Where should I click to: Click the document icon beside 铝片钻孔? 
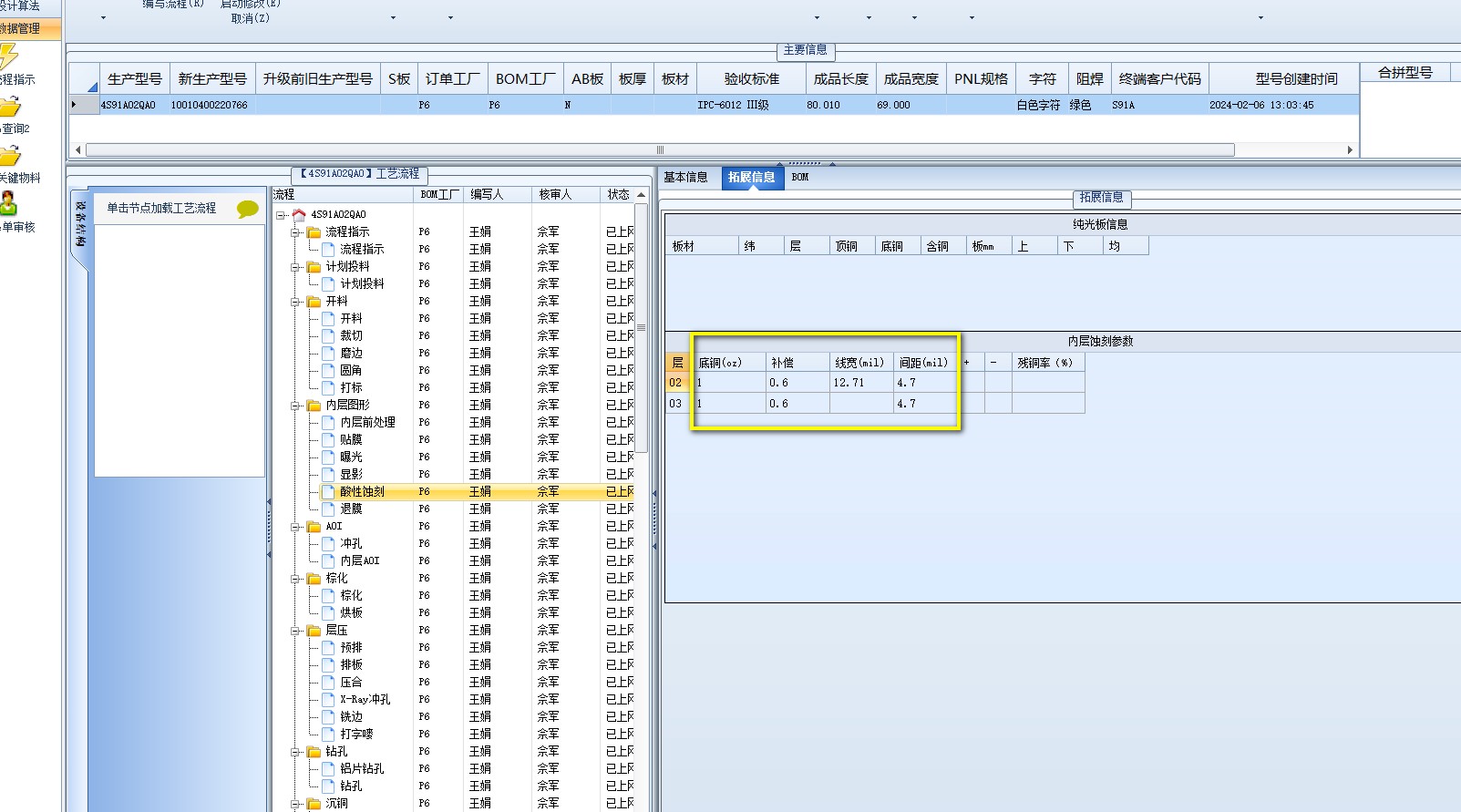click(x=328, y=769)
